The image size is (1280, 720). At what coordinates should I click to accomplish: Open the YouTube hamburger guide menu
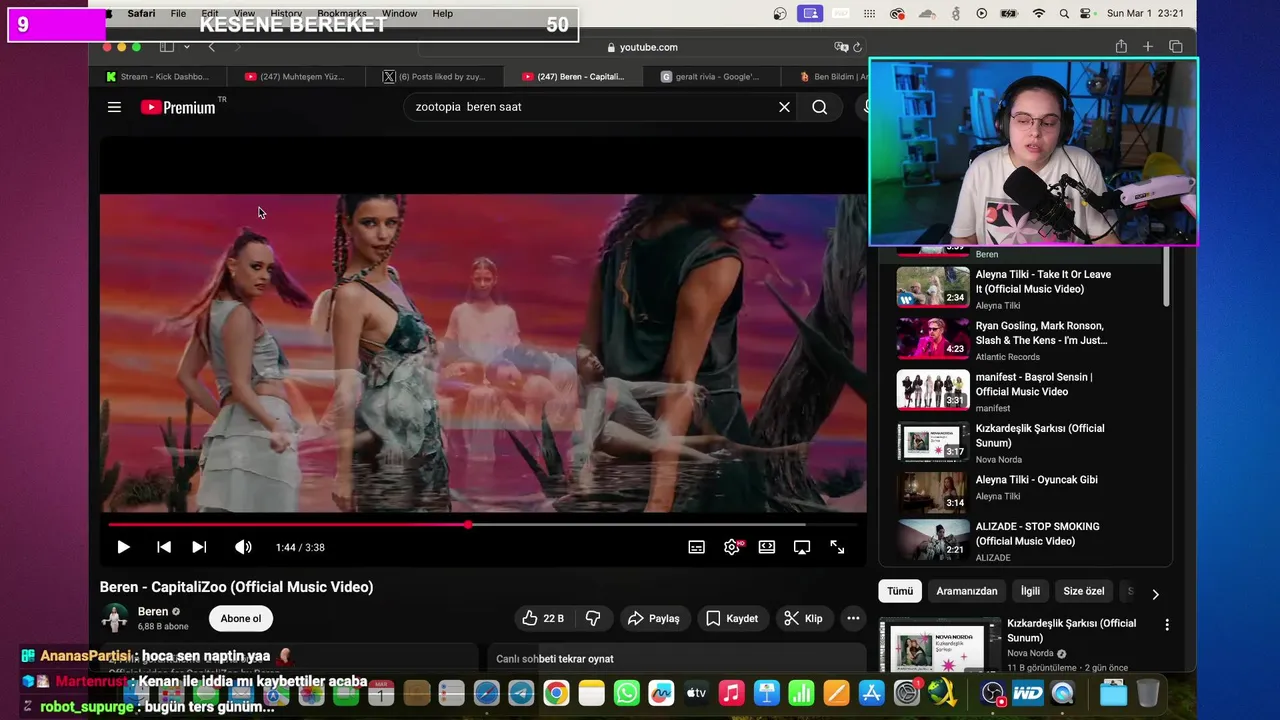pos(114,107)
